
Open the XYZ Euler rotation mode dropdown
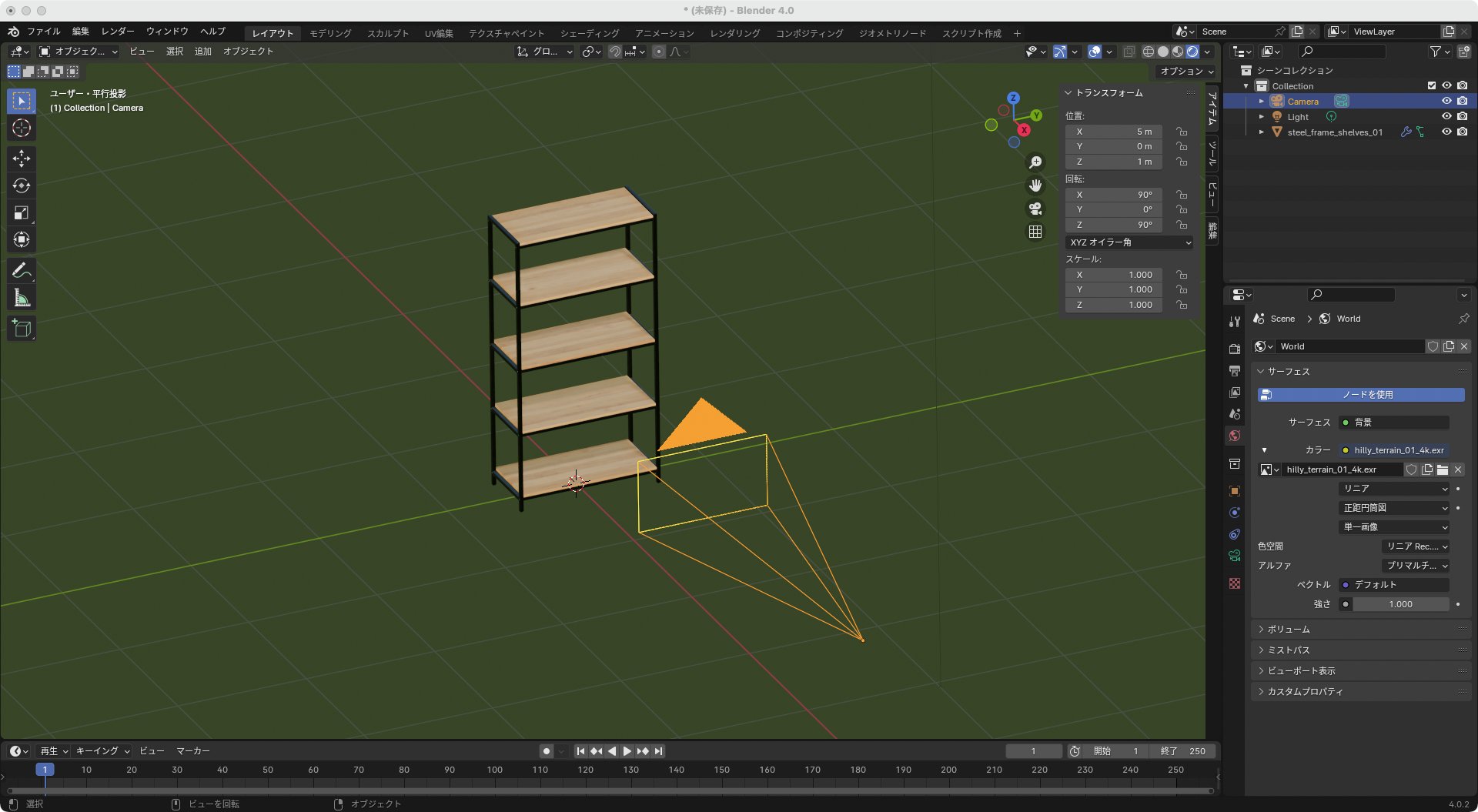click(x=1129, y=242)
